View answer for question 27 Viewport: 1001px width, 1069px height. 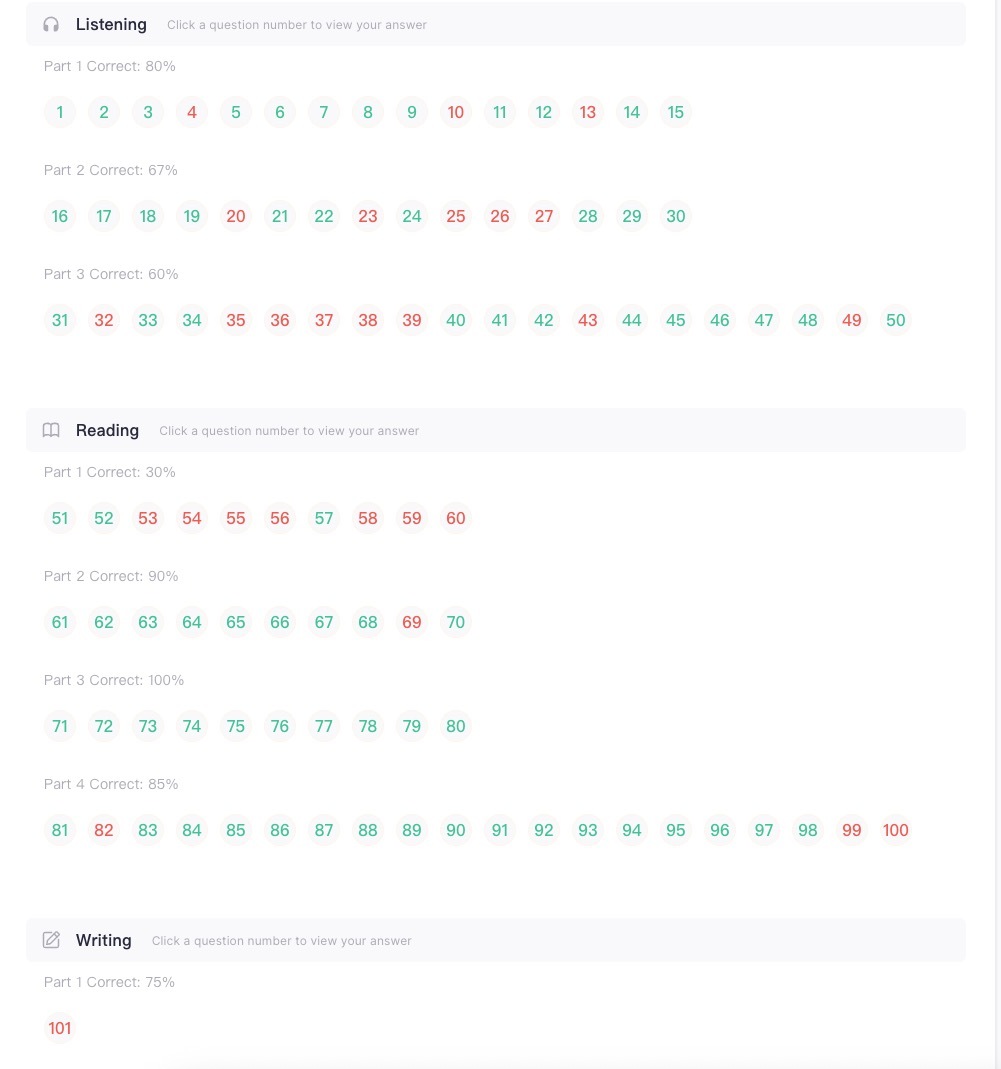coord(543,216)
